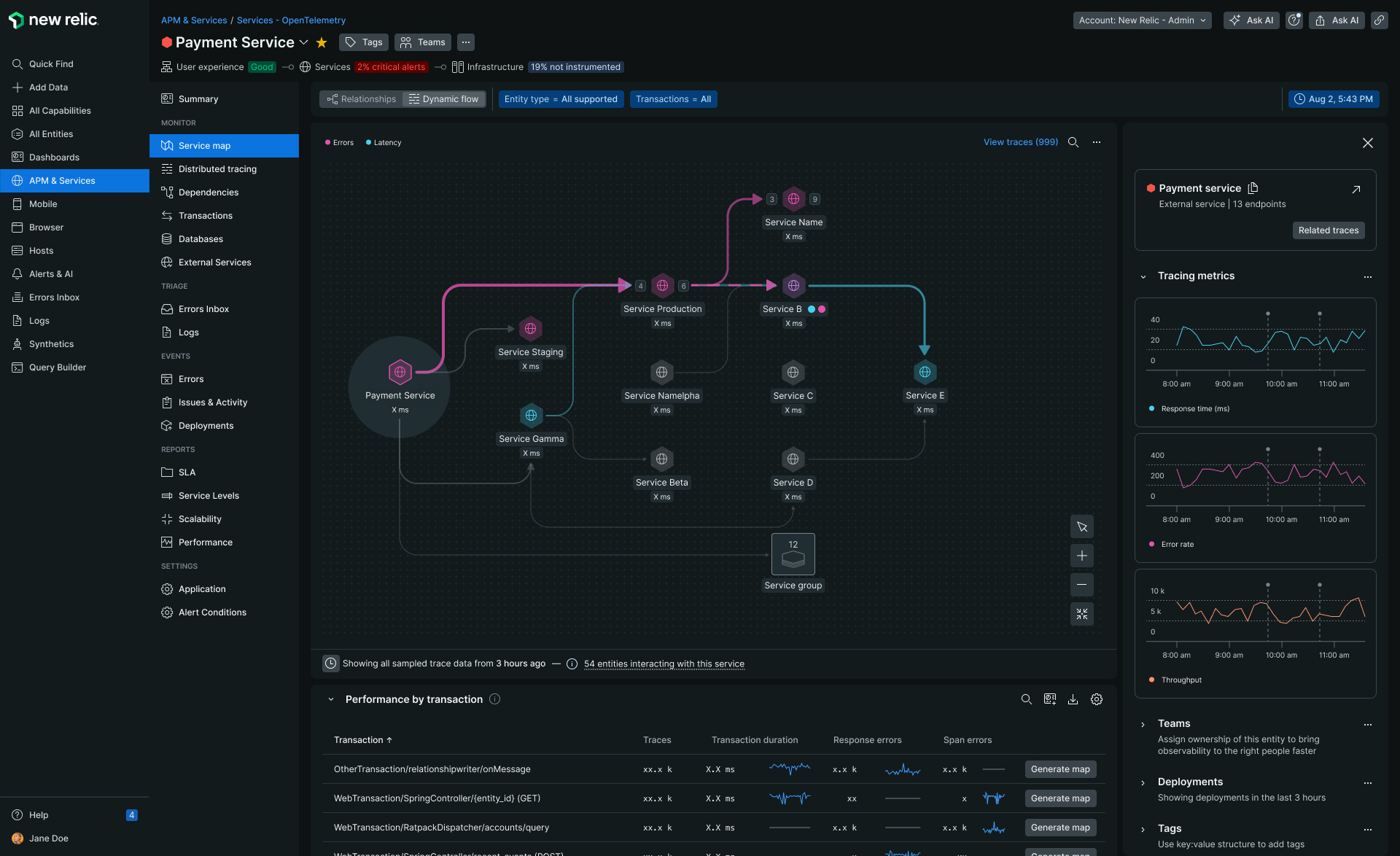Image resolution: width=1400 pixels, height=856 pixels.
Task: Click the Throughput chart
Action: click(1256, 634)
